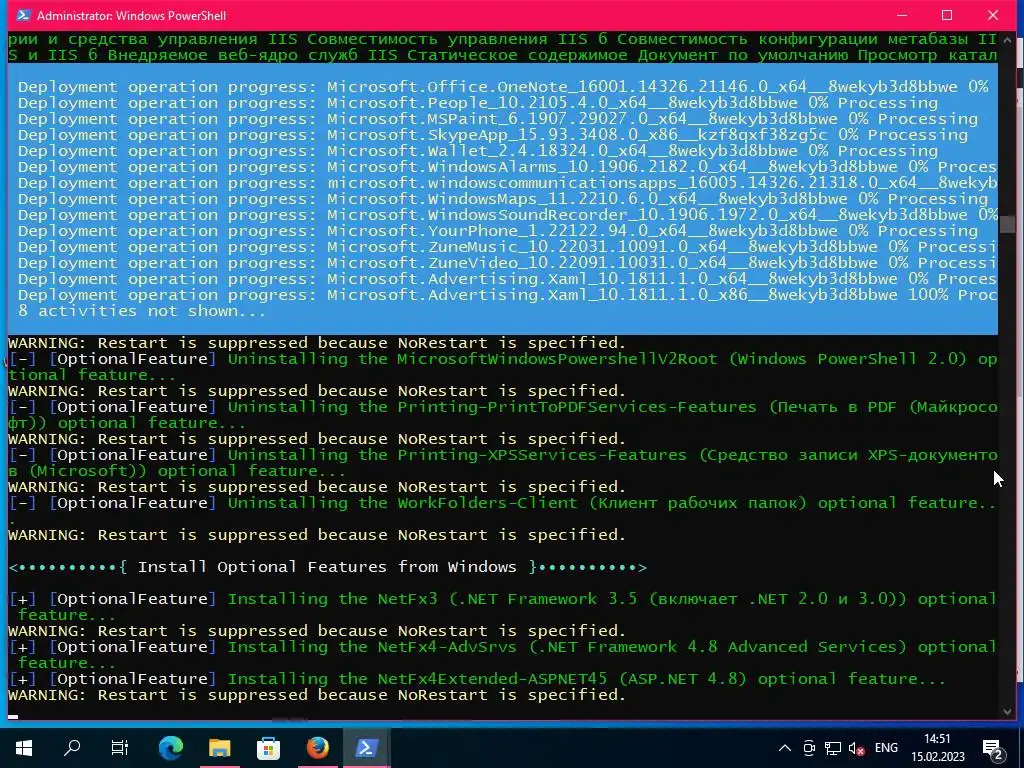
Task: Launch Firefox from the taskbar
Action: (x=317, y=748)
